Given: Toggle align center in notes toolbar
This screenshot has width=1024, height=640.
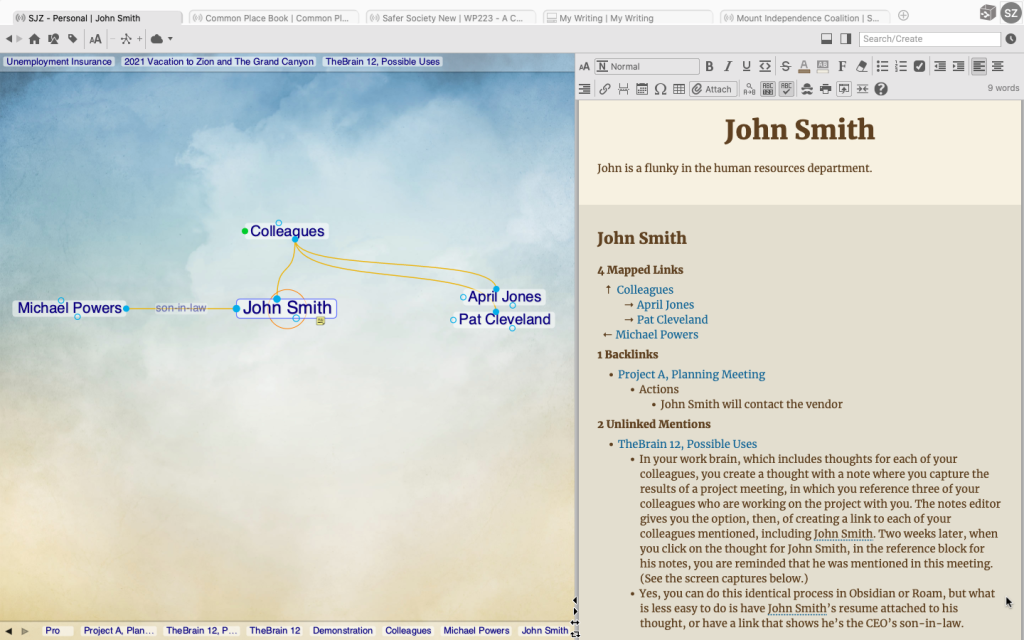Looking at the screenshot, I should point(997,66).
